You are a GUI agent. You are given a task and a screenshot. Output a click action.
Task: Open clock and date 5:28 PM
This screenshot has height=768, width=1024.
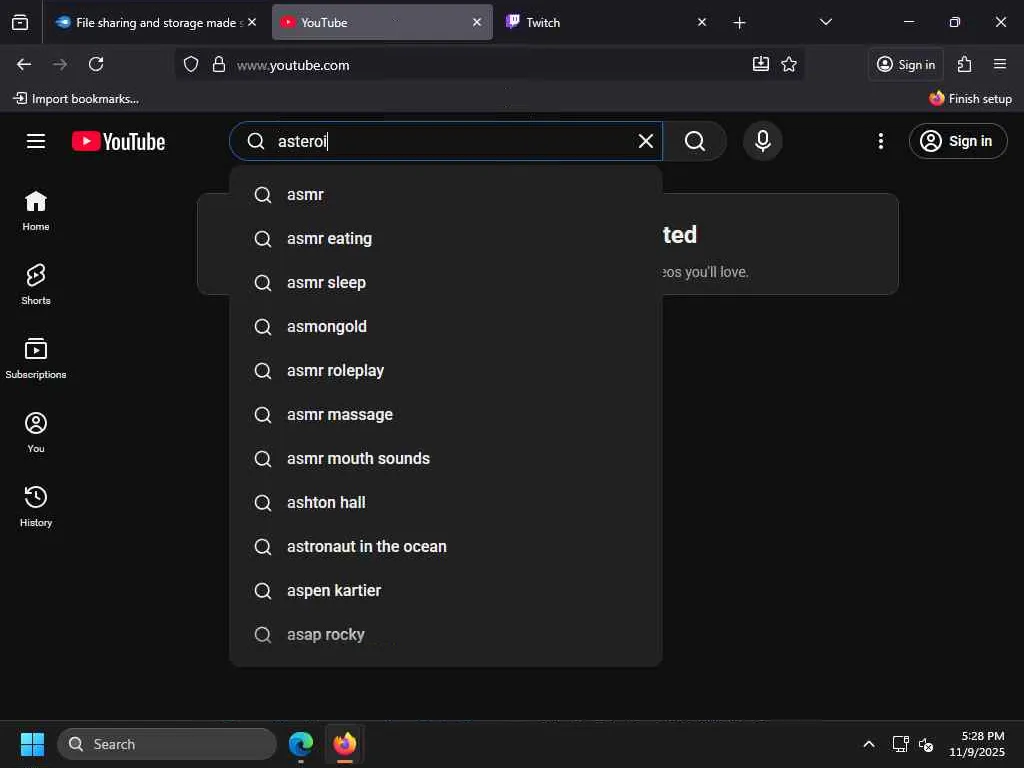977,744
